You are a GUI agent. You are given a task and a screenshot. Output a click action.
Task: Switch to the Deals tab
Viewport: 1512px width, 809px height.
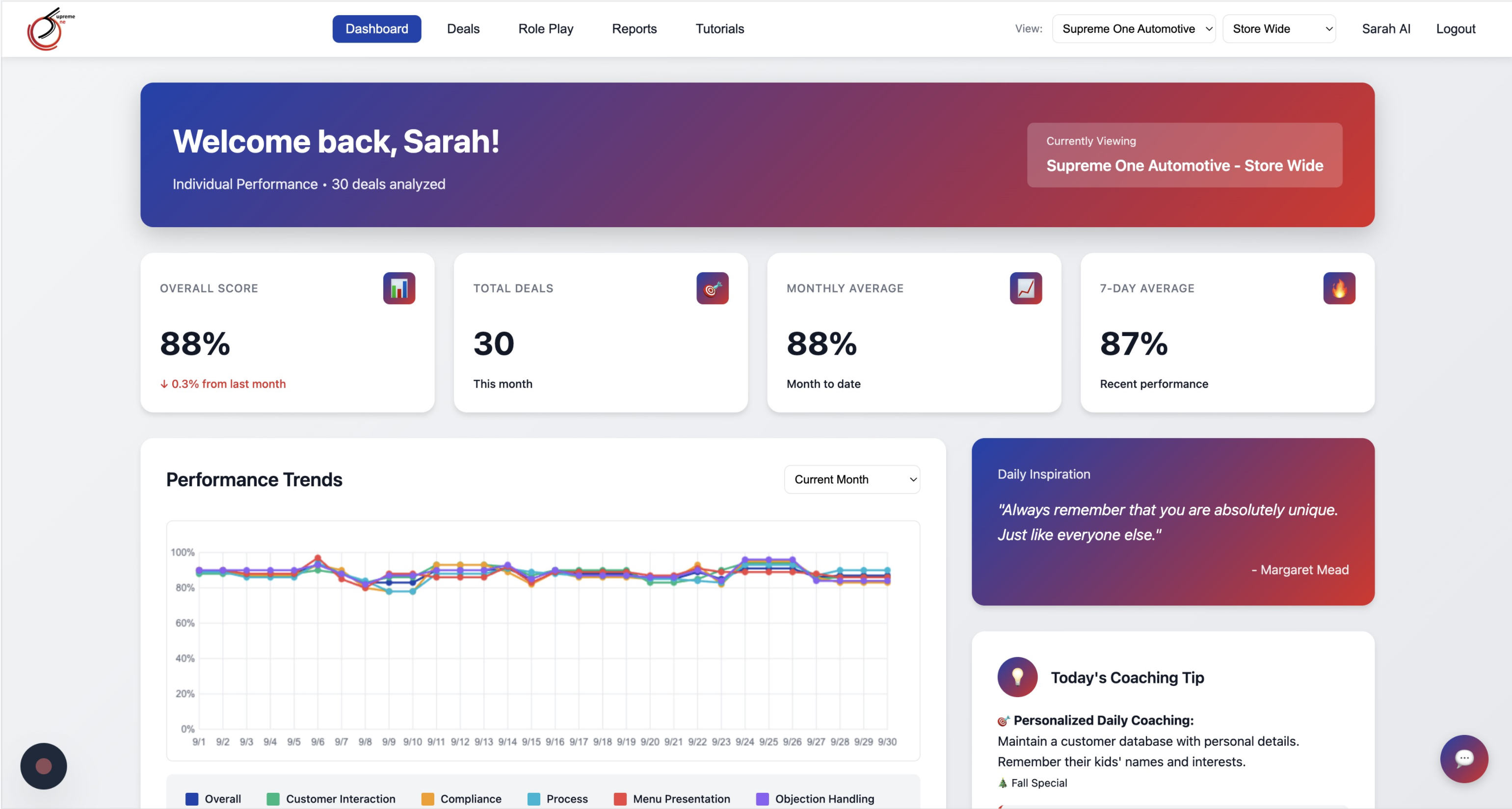[x=463, y=28]
